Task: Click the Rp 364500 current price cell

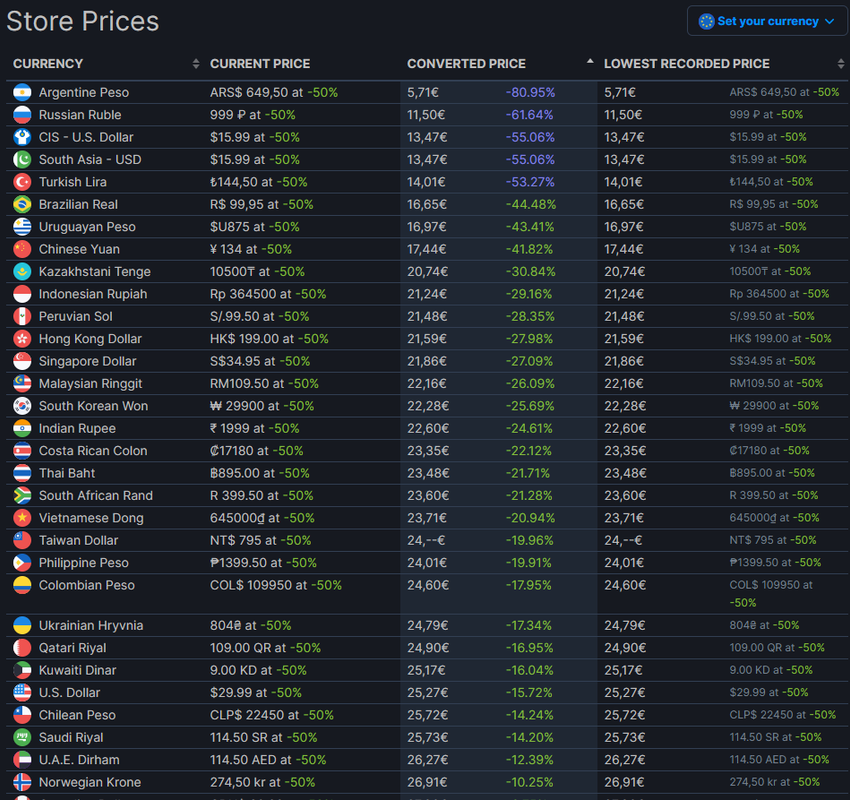Action: tap(268, 294)
